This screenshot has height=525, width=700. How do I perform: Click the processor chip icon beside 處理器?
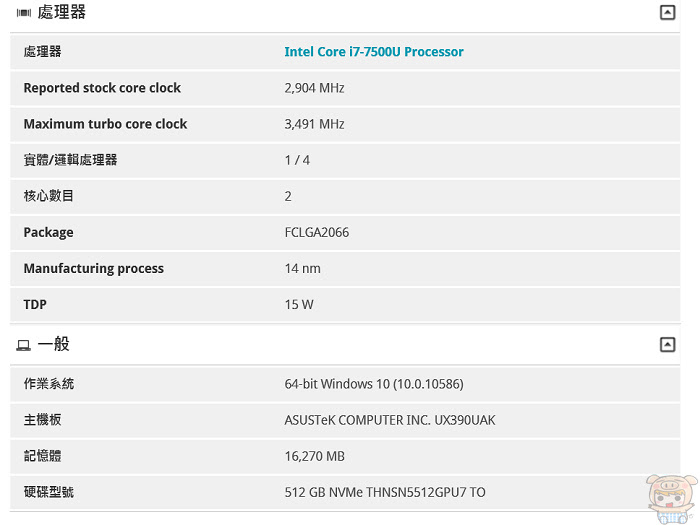point(24,13)
